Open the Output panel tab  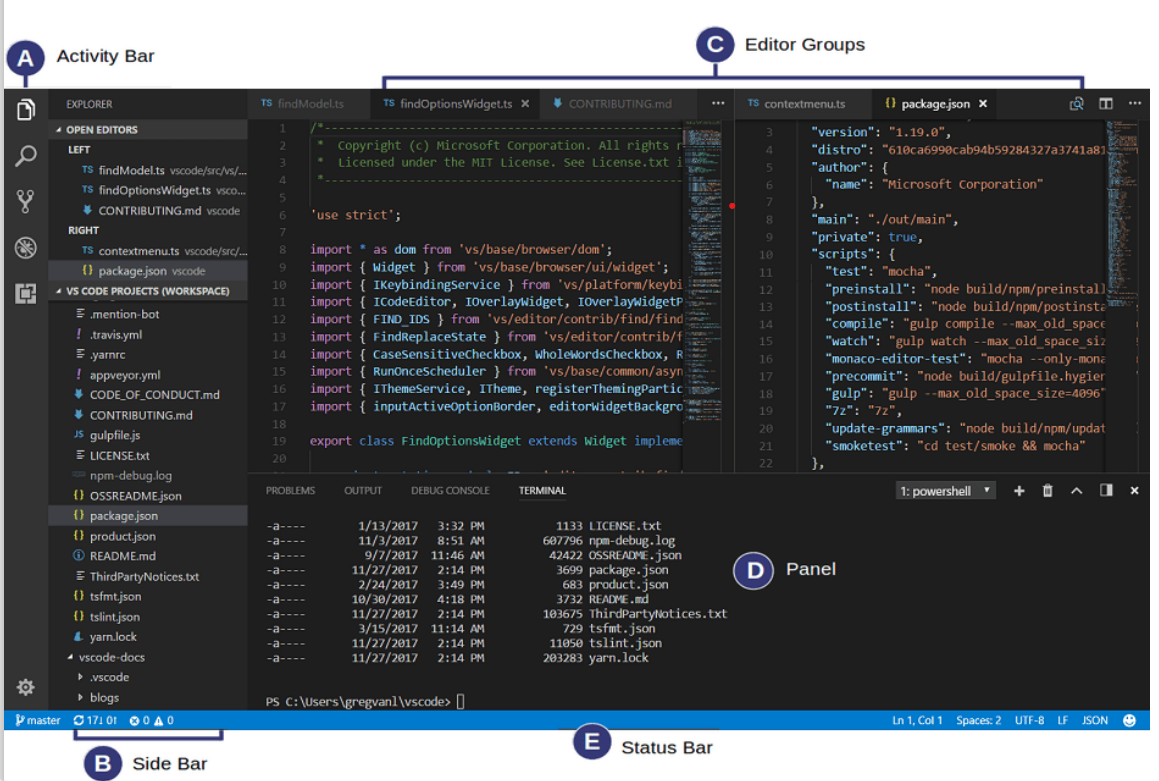(363, 491)
